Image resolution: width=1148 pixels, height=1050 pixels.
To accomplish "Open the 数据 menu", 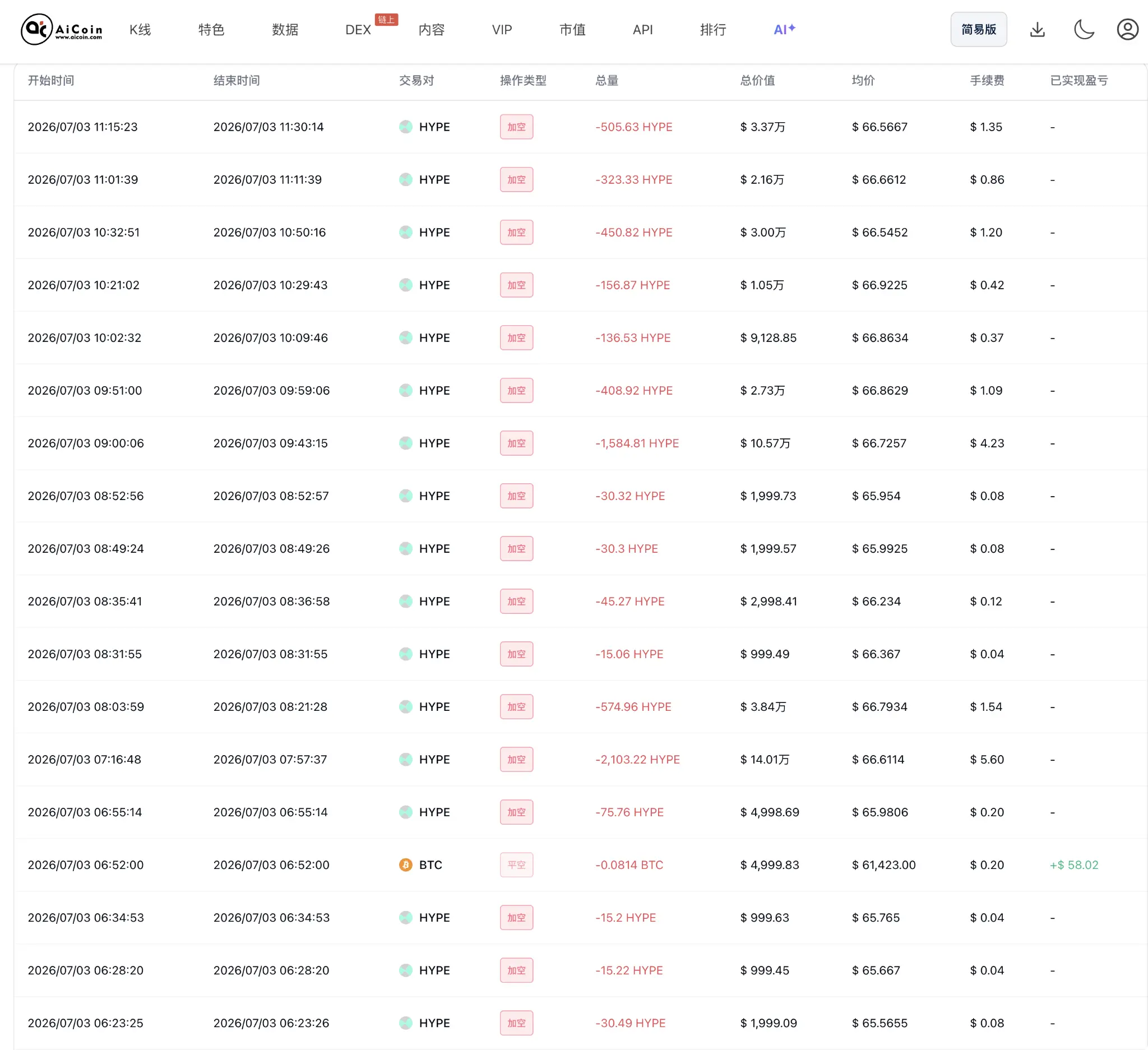I will point(285,30).
